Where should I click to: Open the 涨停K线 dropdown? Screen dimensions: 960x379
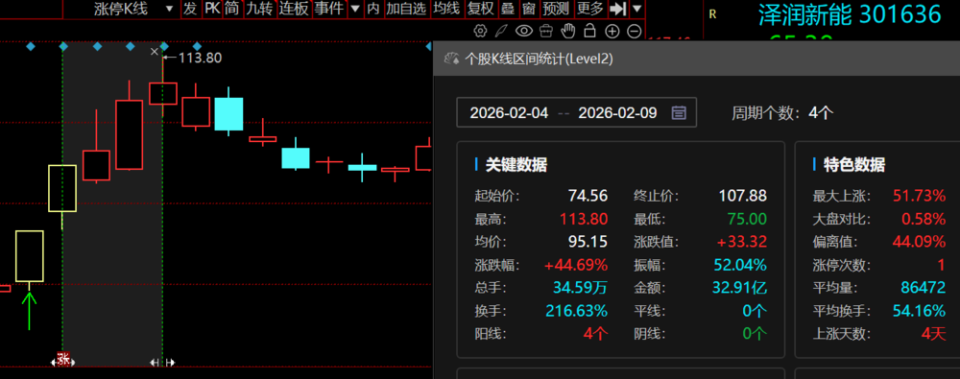point(133,9)
